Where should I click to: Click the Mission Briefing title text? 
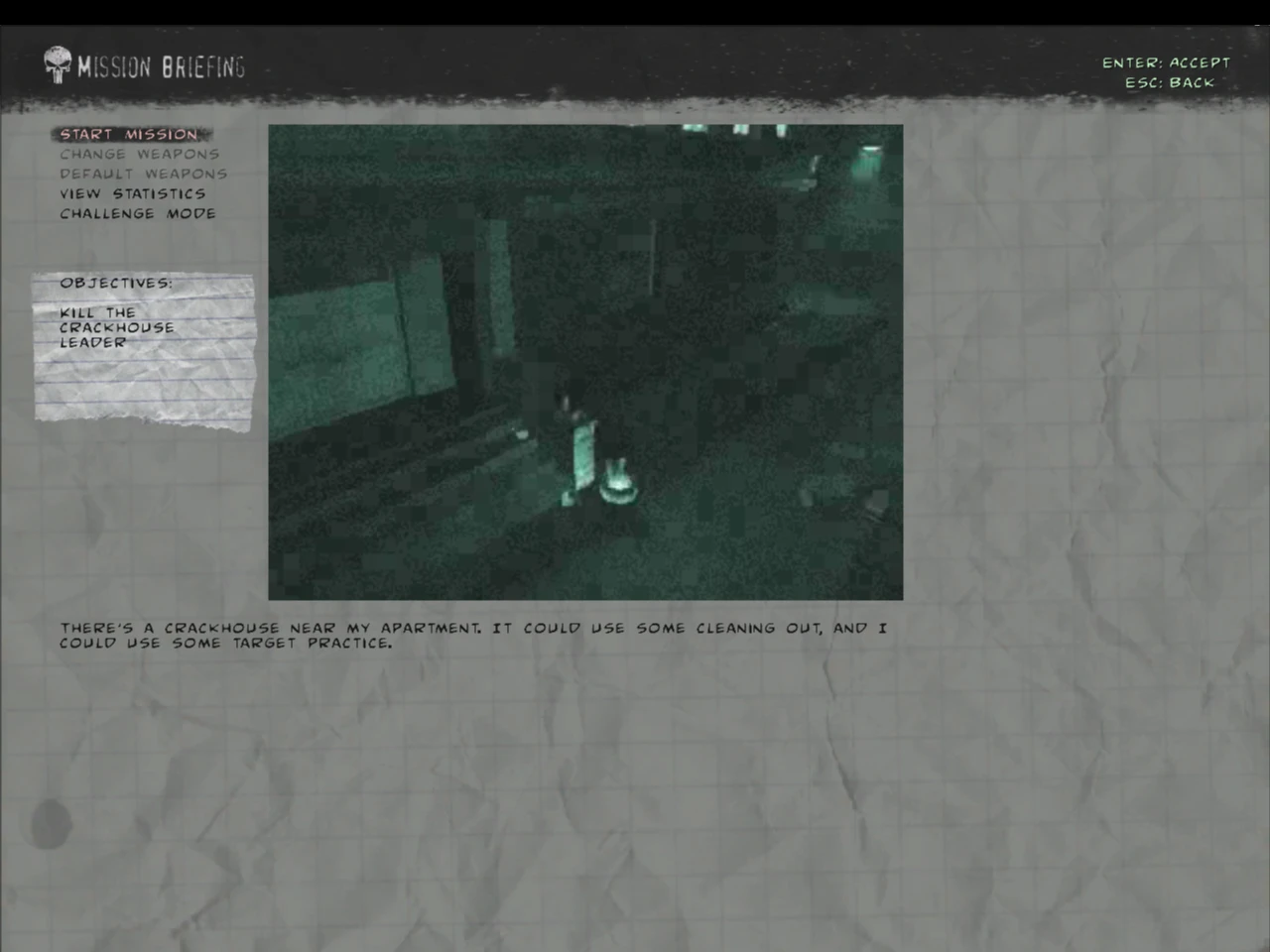tap(161, 67)
